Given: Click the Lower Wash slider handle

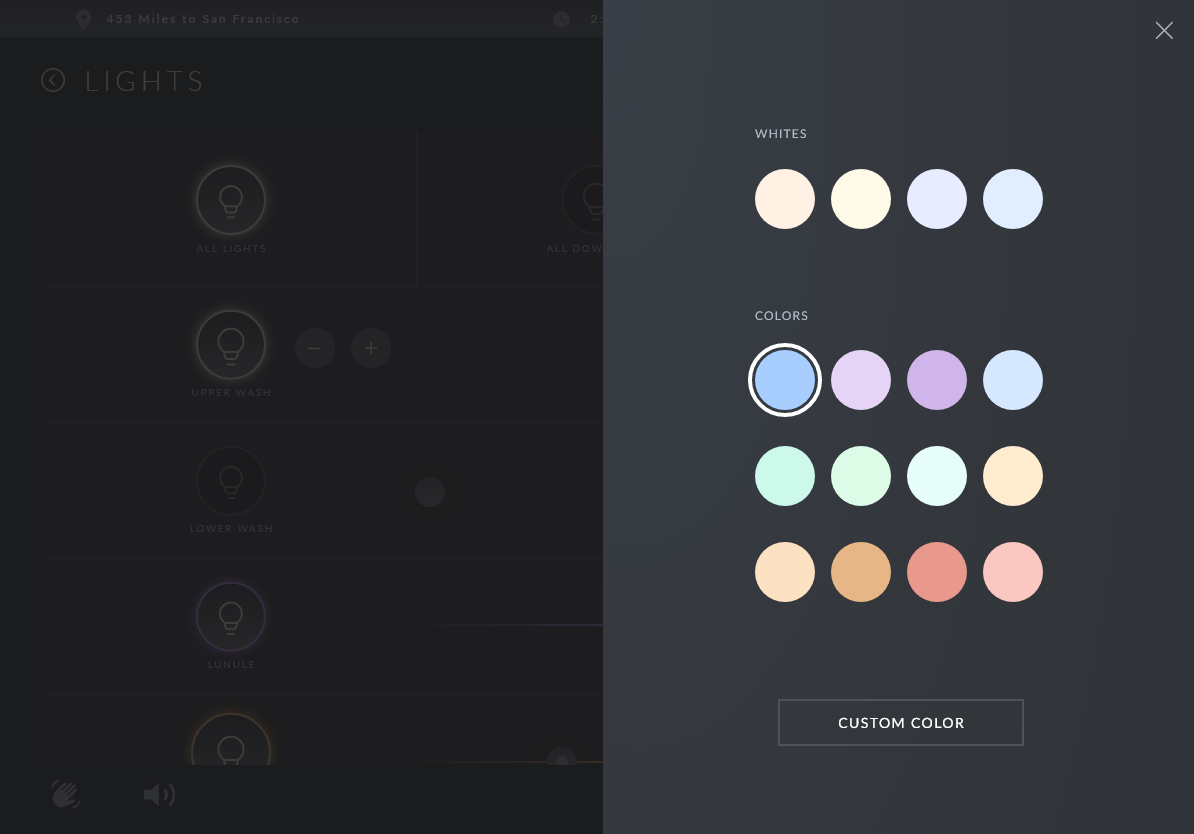Looking at the screenshot, I should pyautogui.click(x=430, y=492).
